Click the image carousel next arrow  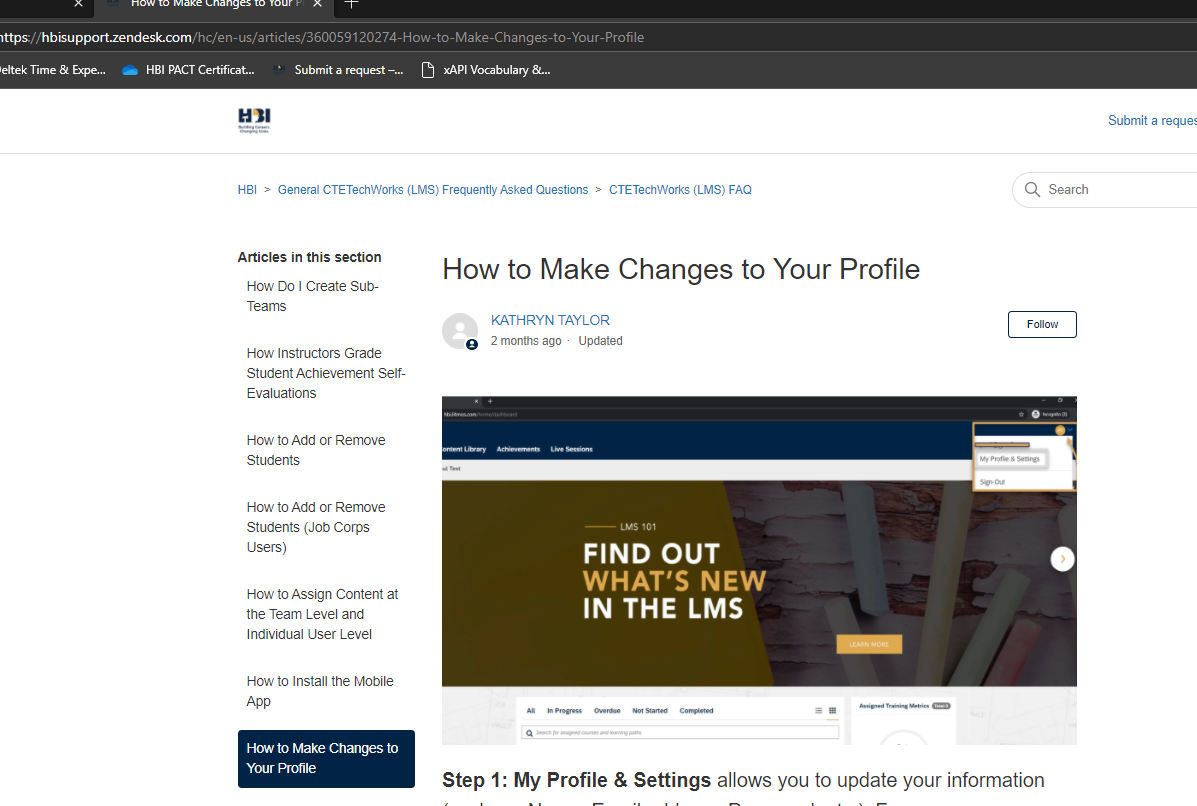click(x=1062, y=559)
